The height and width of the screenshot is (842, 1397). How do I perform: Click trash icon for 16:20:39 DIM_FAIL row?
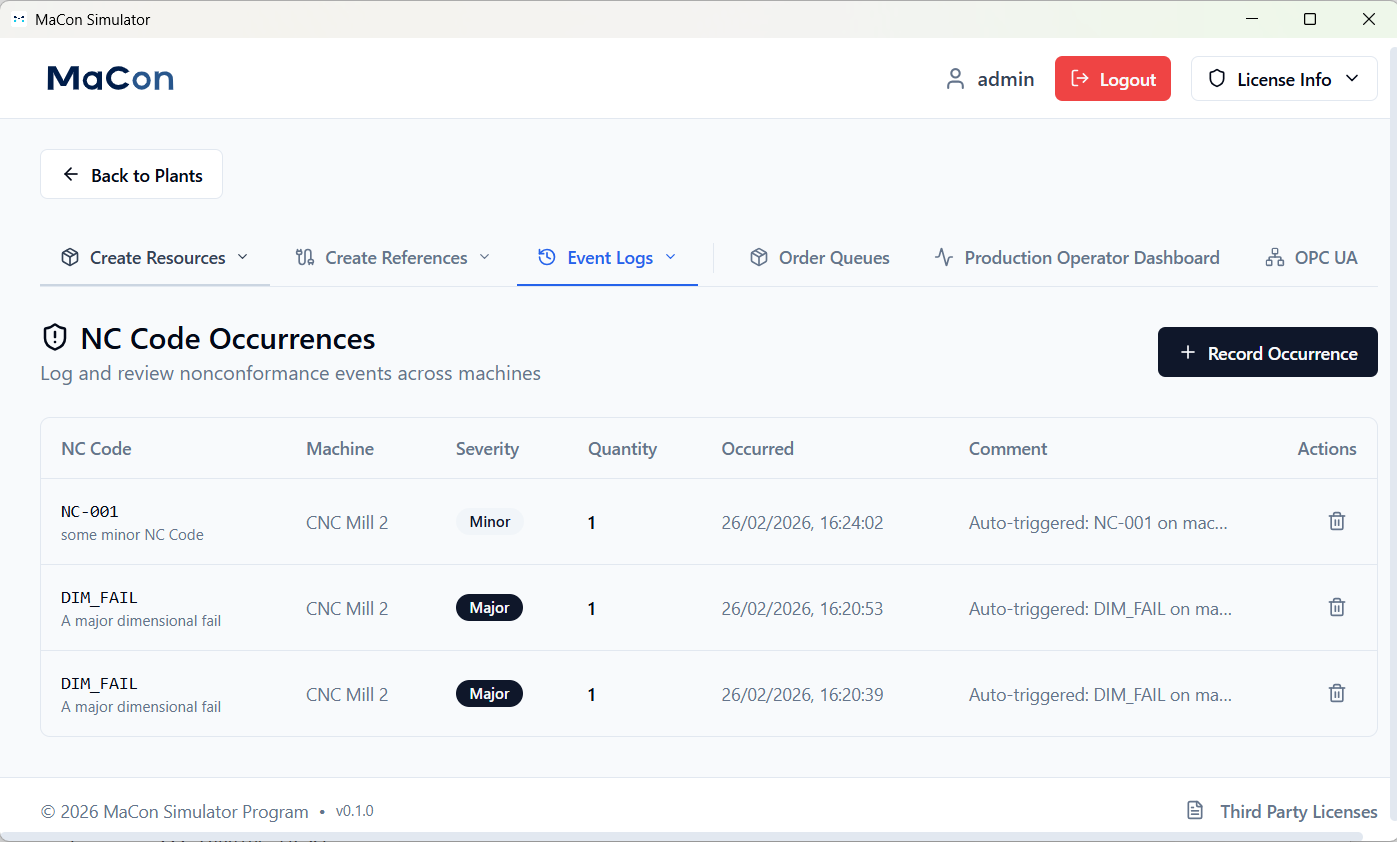pyautogui.click(x=1336, y=693)
